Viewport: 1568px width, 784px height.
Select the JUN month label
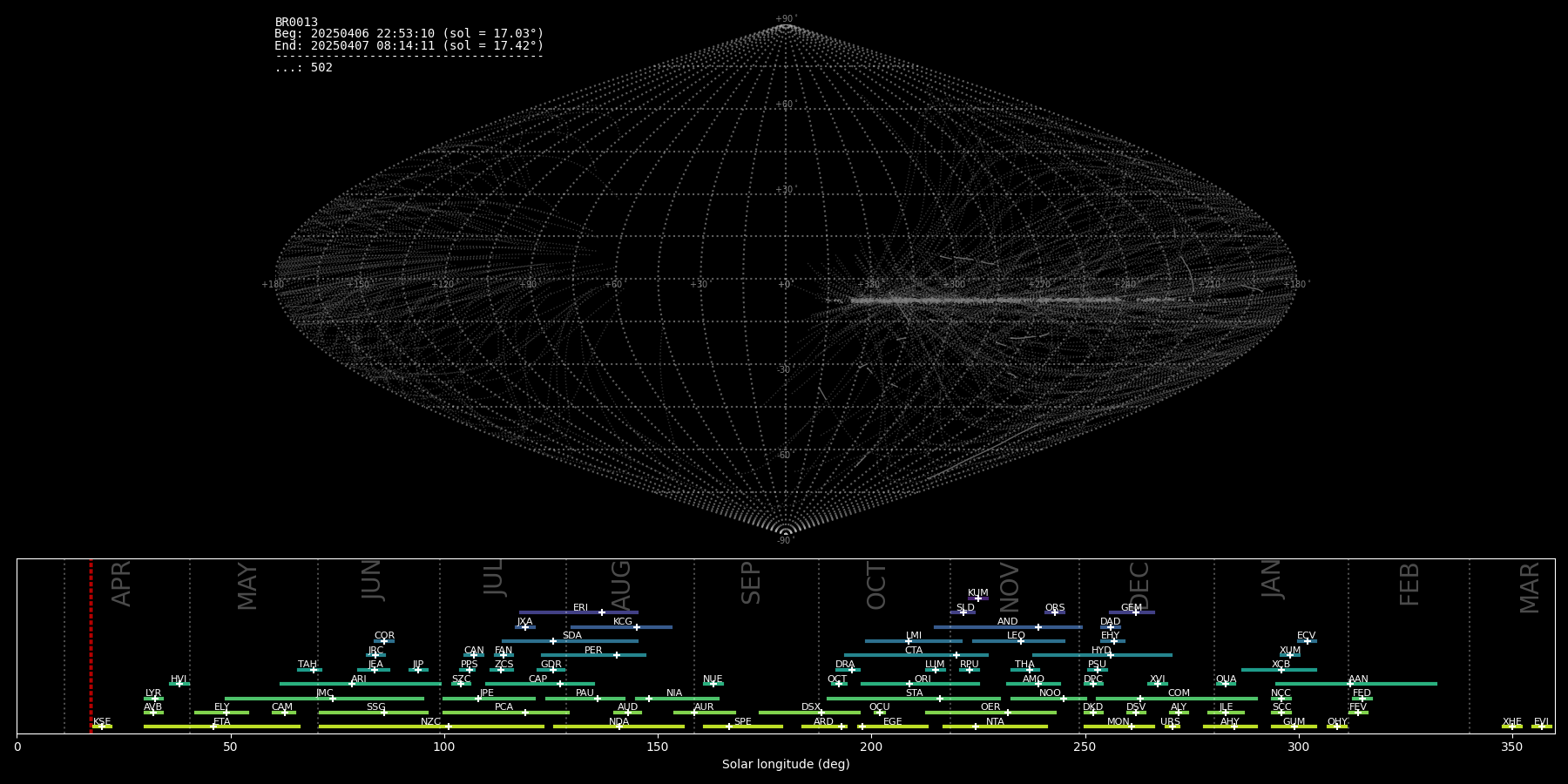click(x=372, y=579)
